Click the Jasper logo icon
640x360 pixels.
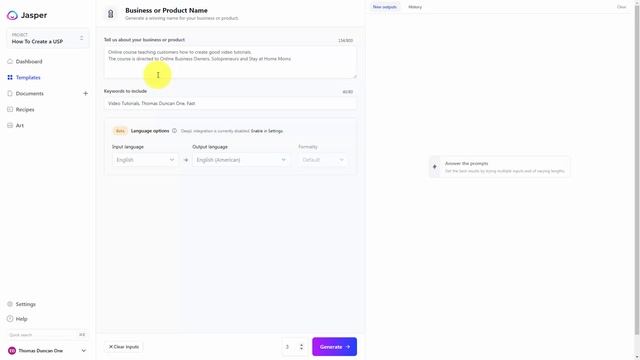pos(12,15)
